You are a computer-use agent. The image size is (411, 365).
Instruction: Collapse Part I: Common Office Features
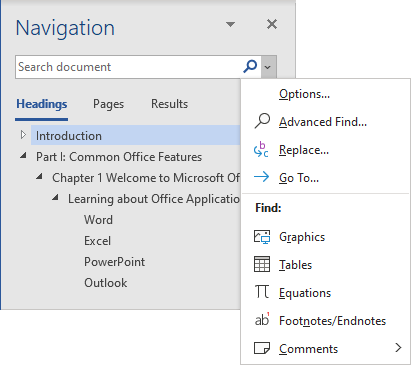click(23, 155)
